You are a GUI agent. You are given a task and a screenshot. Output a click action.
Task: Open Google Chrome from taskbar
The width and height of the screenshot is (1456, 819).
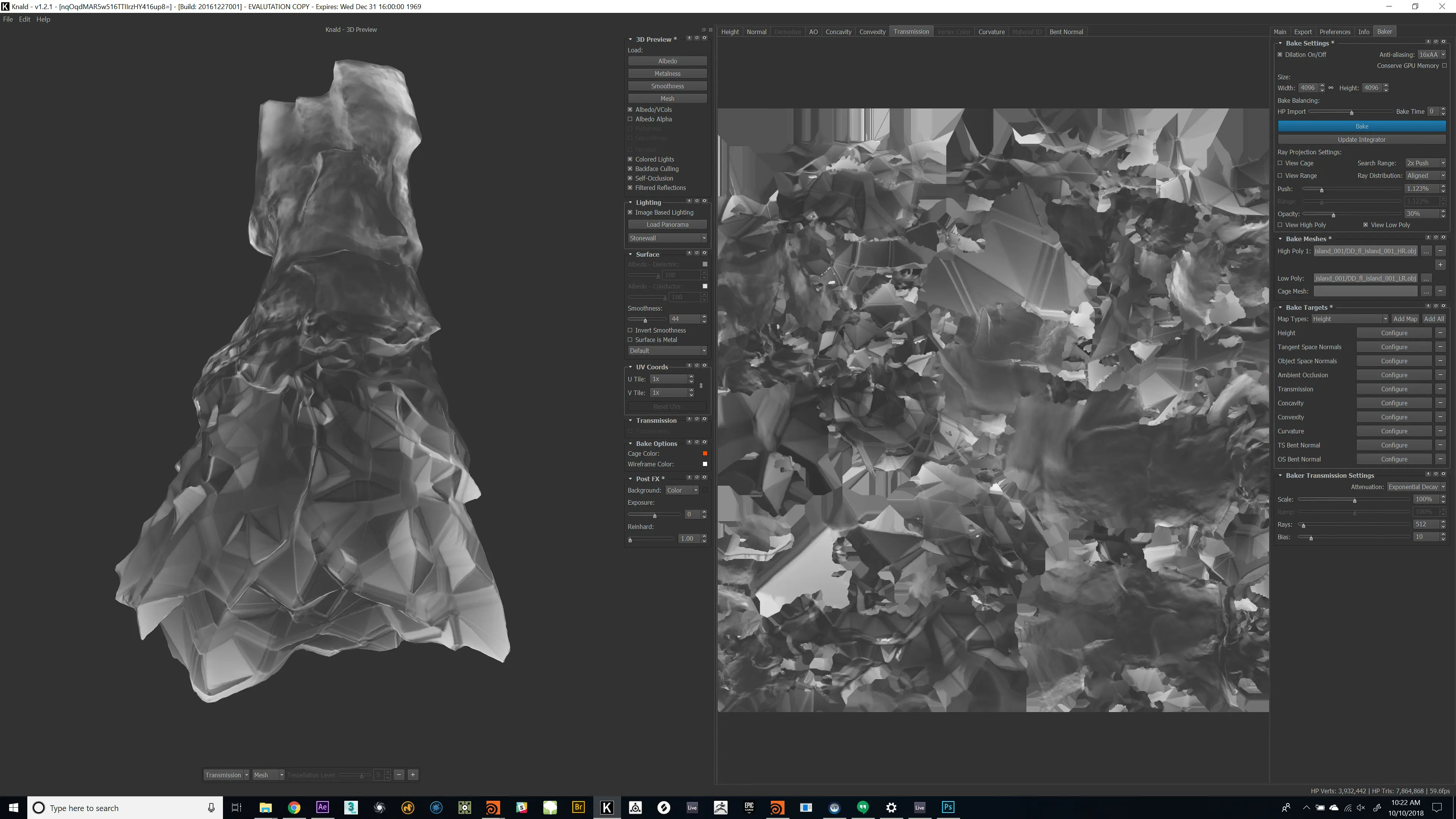pos(294,807)
